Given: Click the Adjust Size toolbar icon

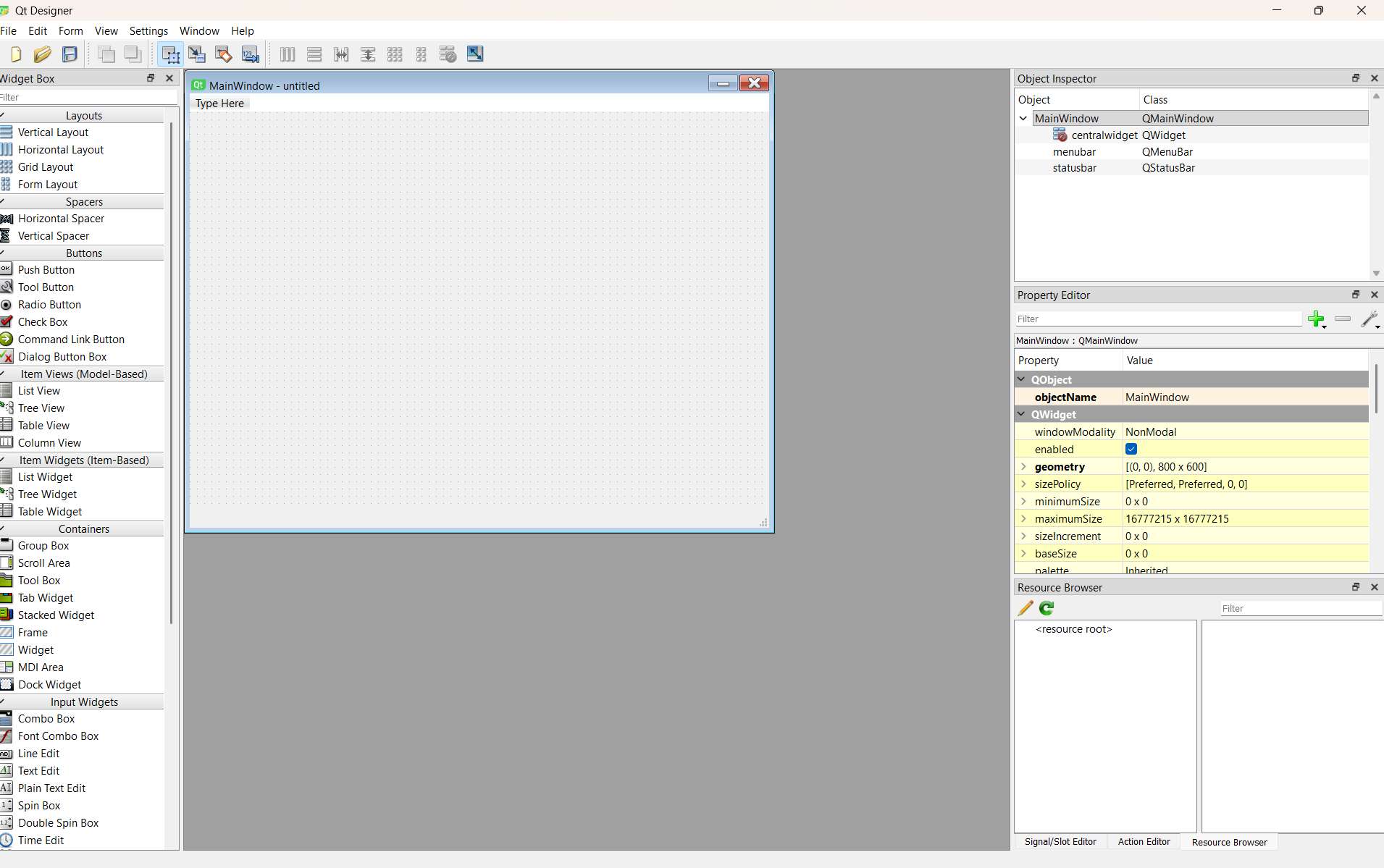Looking at the screenshot, I should coord(475,54).
